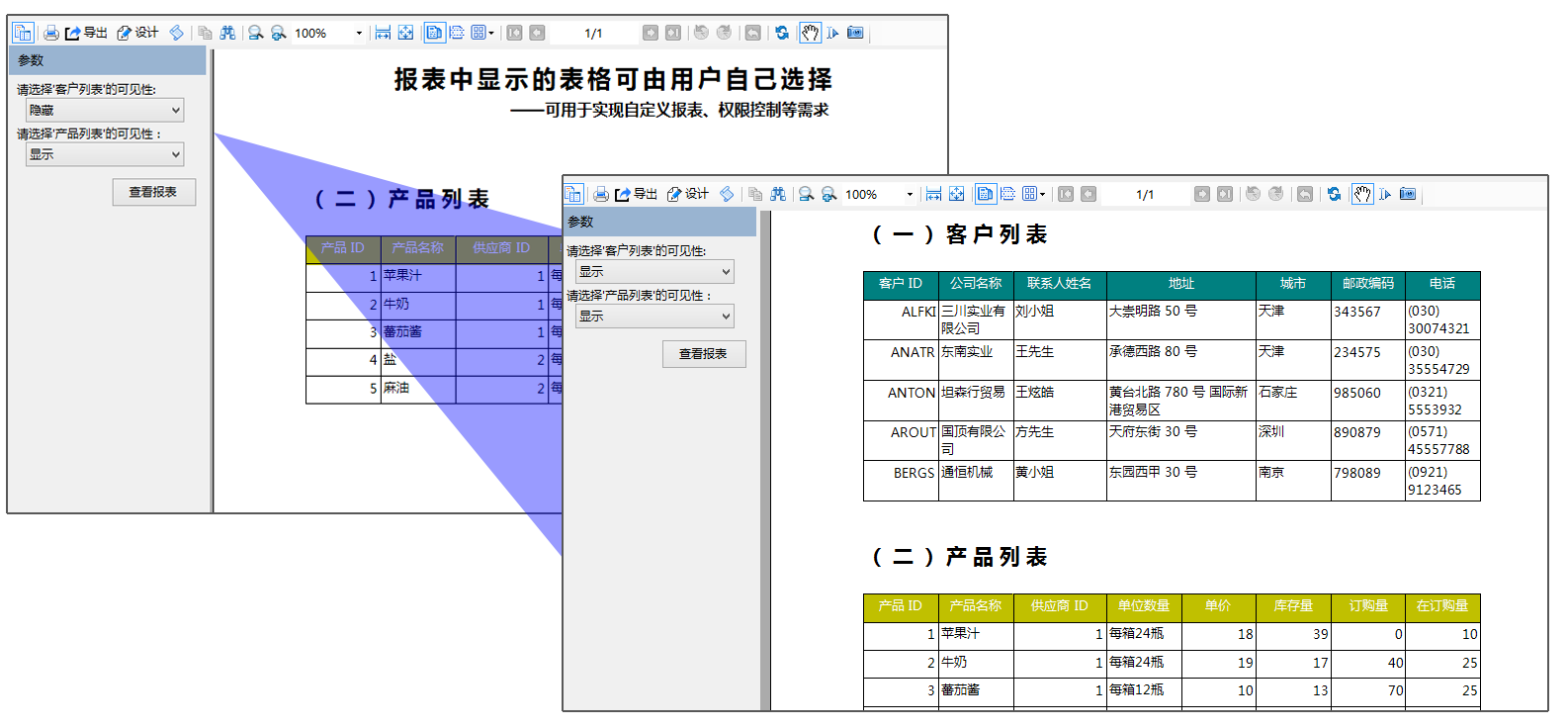This screenshot has height=728, width=1568.
Task: Click the printer icon in back window toolbar
Action: click(50, 33)
